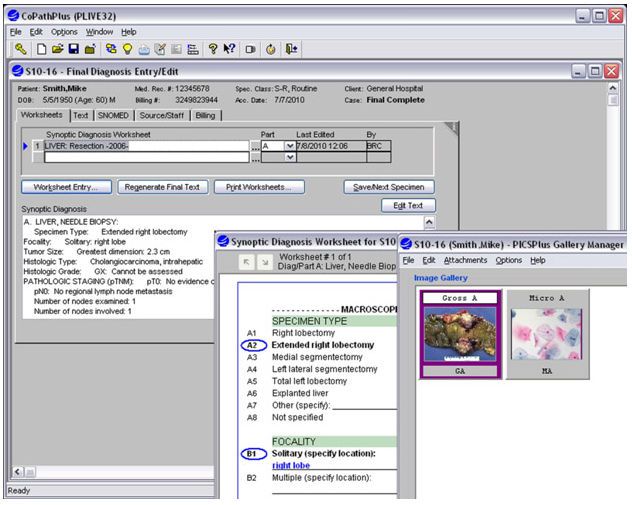Click the exit door toolbar icon
632x505 pixels.
(291, 49)
